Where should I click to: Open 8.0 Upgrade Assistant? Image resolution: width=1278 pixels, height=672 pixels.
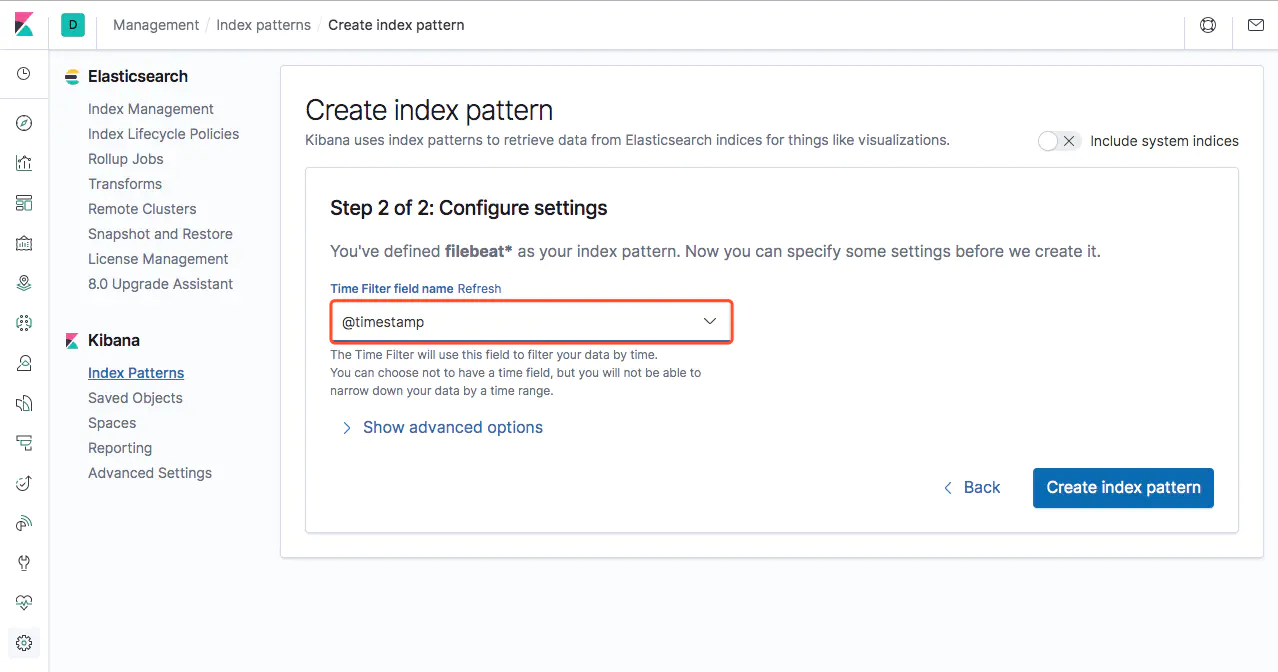[x=160, y=284]
